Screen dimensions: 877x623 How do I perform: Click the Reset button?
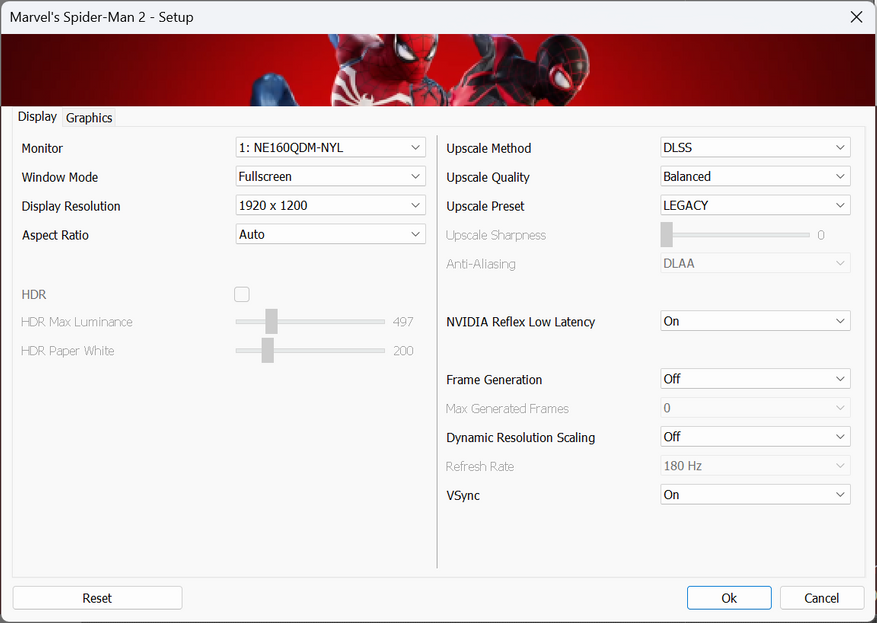[x=97, y=598]
